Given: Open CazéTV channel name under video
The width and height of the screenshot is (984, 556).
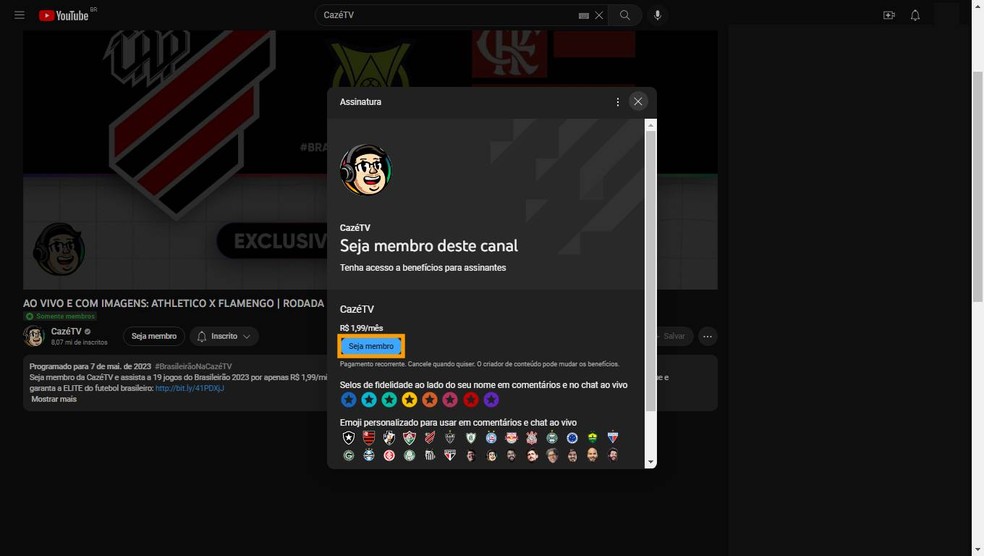Looking at the screenshot, I should pos(66,331).
